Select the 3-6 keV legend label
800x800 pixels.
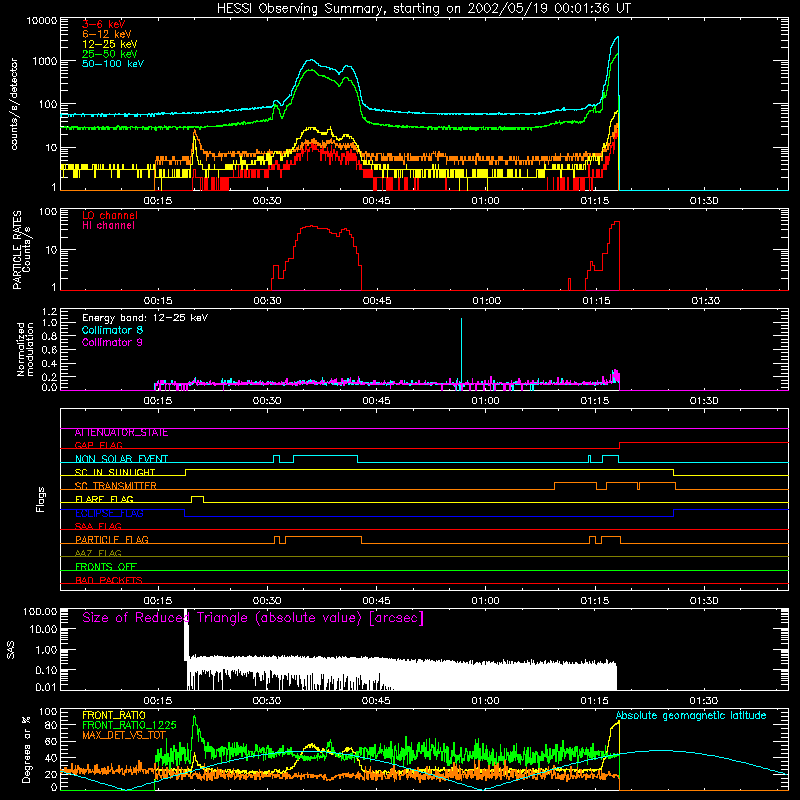(x=104, y=24)
